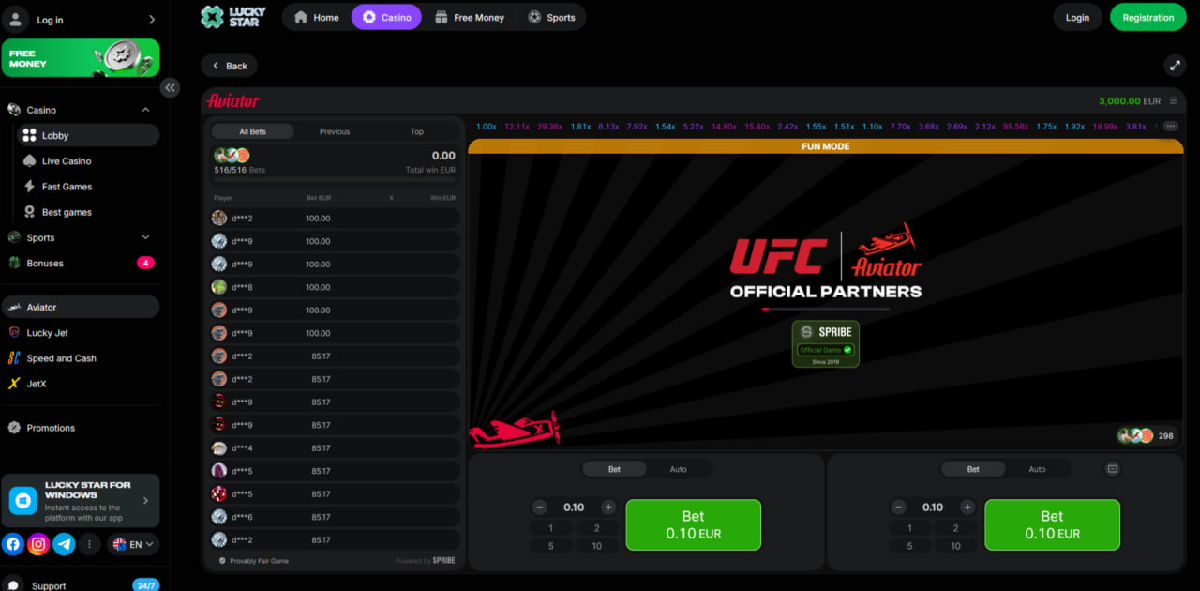
Task: Open the three-dot more socials menu
Action: 90,544
